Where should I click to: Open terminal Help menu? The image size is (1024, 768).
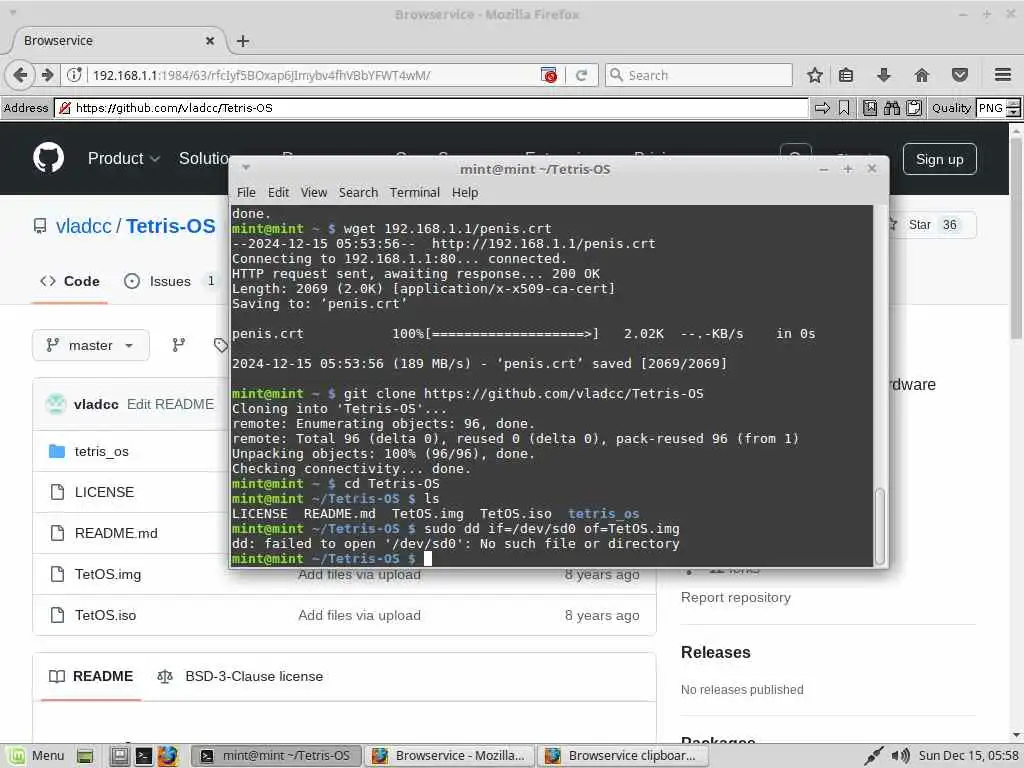[x=465, y=193]
